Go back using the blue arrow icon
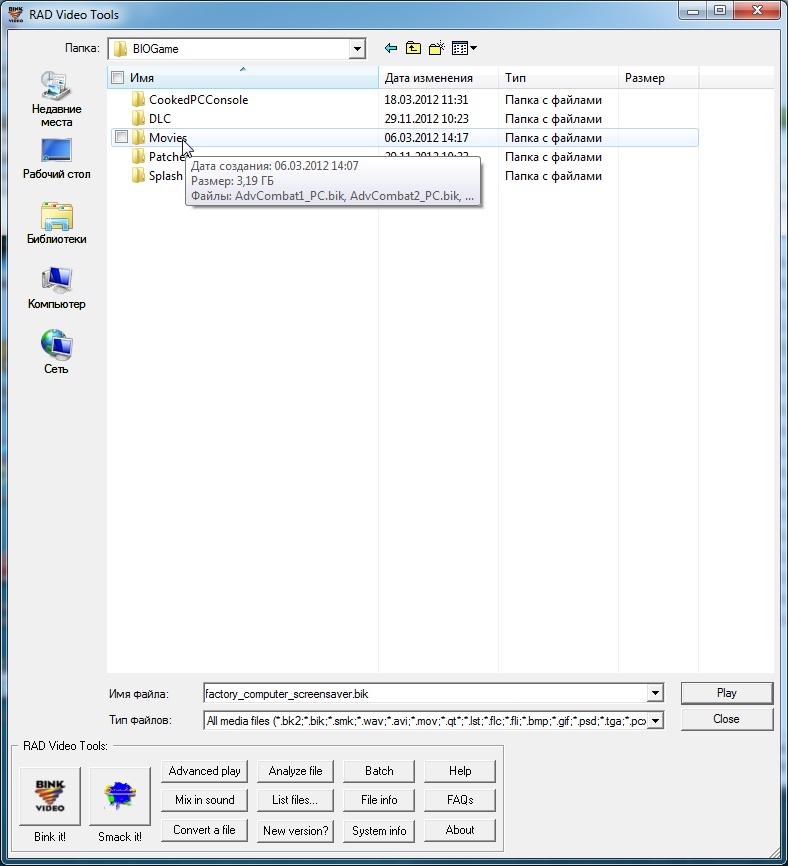Image resolution: width=788 pixels, height=866 pixels. coord(391,49)
